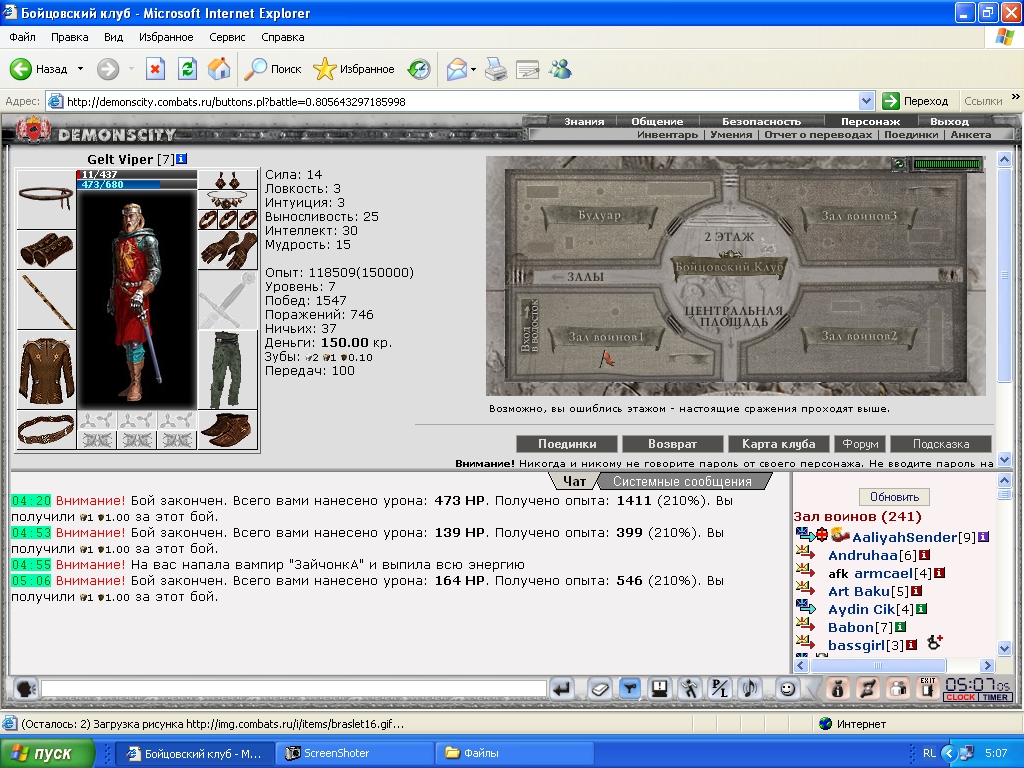Click the Возврат button
Image resolution: width=1024 pixels, height=768 pixels.
[672, 444]
